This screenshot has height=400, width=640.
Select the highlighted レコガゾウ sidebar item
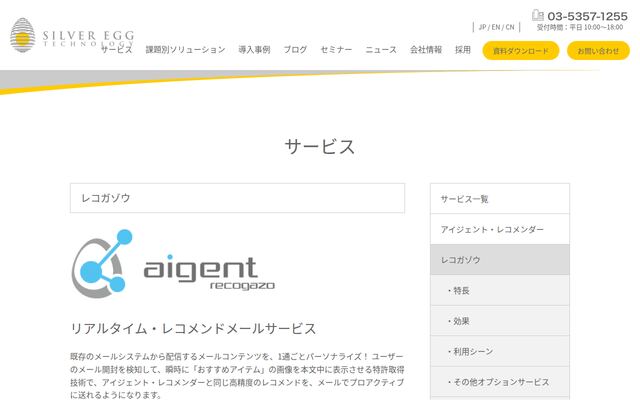[500, 260]
